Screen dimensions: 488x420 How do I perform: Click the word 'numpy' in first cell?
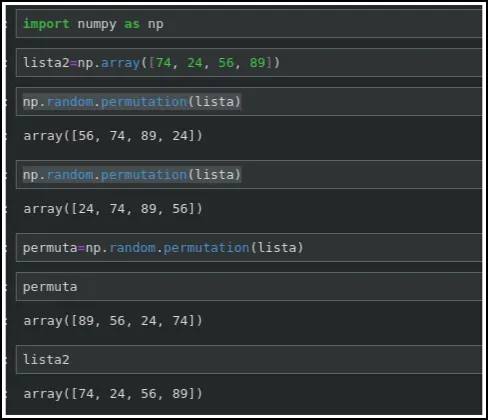pos(97,25)
